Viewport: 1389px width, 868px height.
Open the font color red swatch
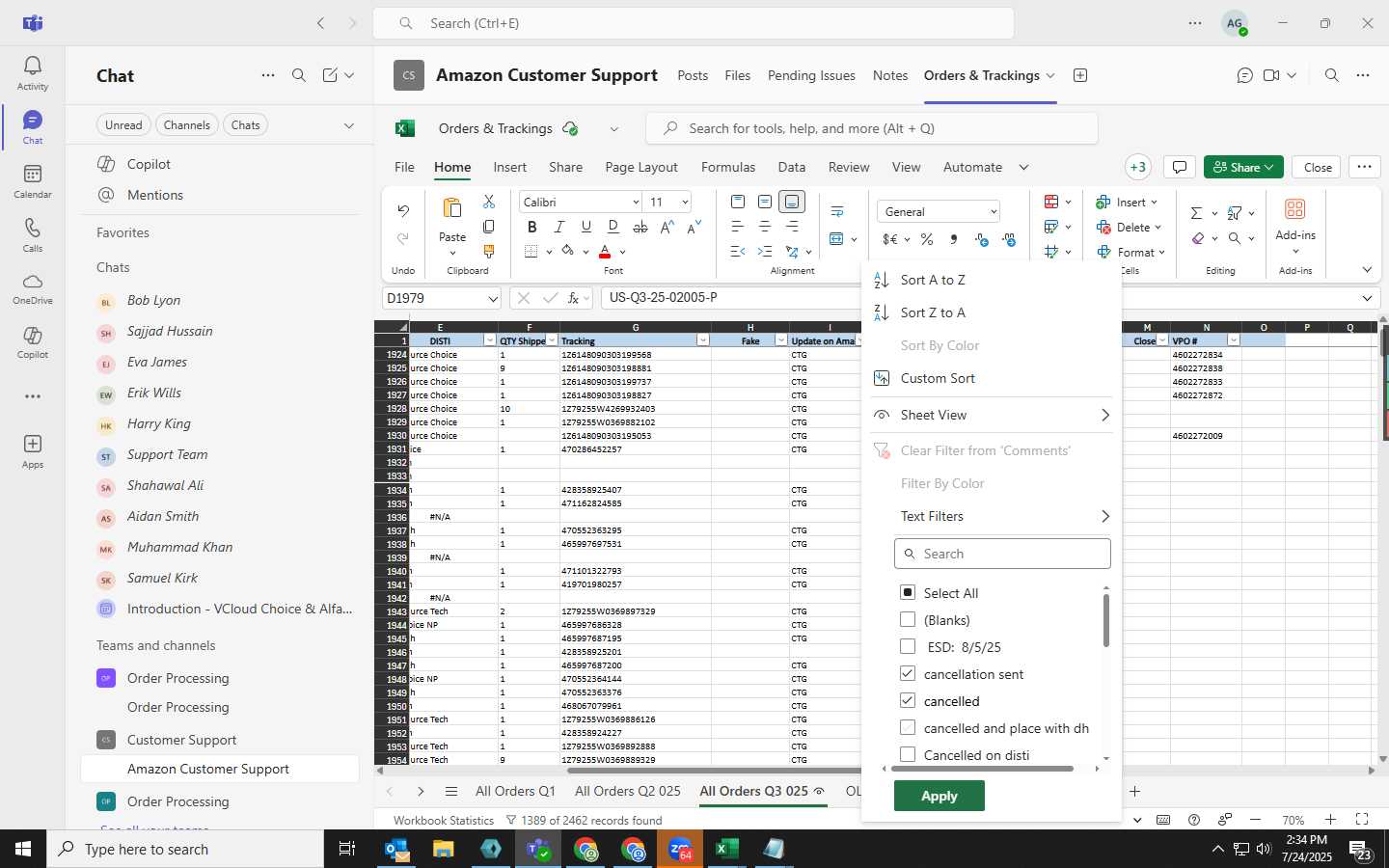point(605,252)
